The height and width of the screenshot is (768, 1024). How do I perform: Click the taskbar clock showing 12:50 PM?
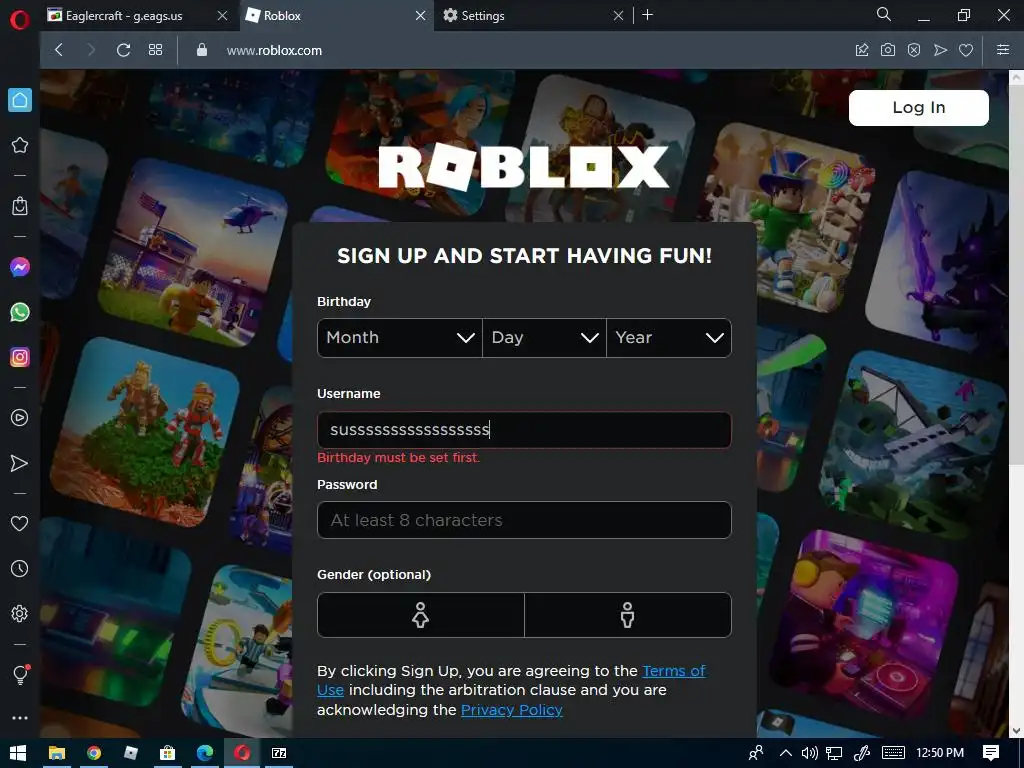(940, 753)
